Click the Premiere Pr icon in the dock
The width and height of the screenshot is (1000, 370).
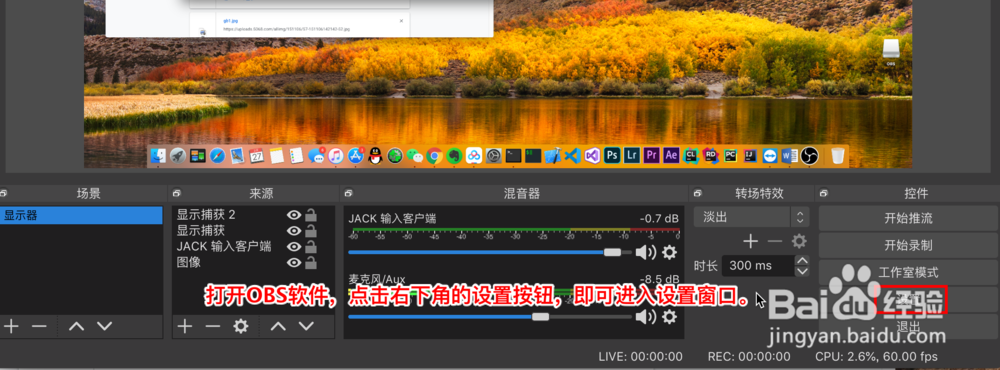pyautogui.click(x=652, y=155)
